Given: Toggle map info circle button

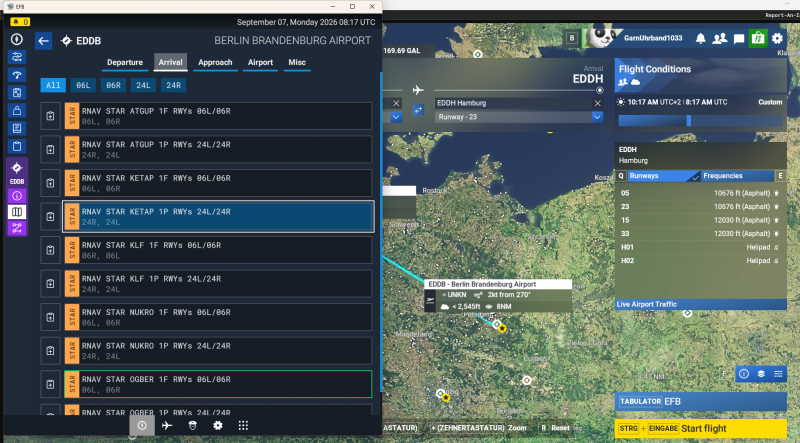Looking at the screenshot, I should (744, 374).
